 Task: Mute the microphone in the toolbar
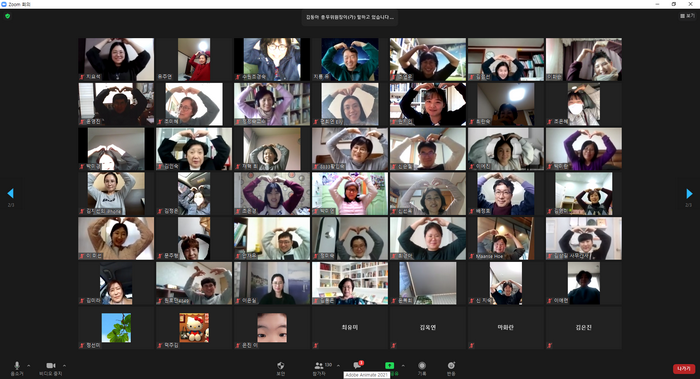[17, 368]
